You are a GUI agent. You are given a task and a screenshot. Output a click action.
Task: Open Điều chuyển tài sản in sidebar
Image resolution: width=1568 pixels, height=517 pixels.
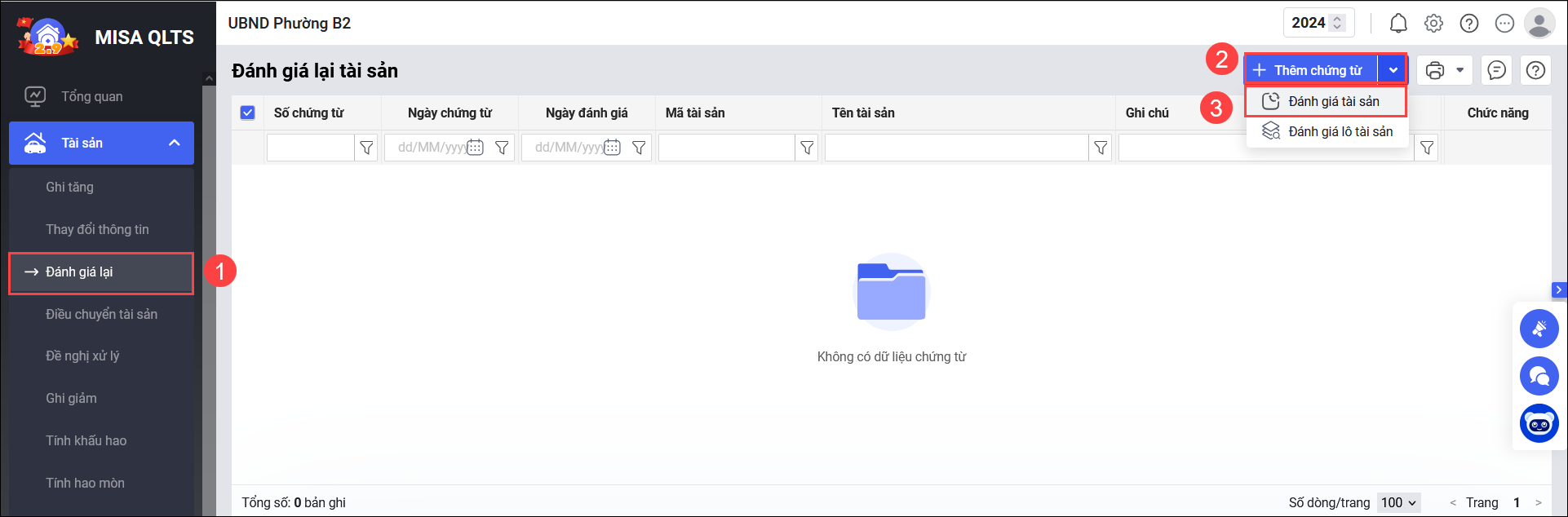click(x=101, y=314)
